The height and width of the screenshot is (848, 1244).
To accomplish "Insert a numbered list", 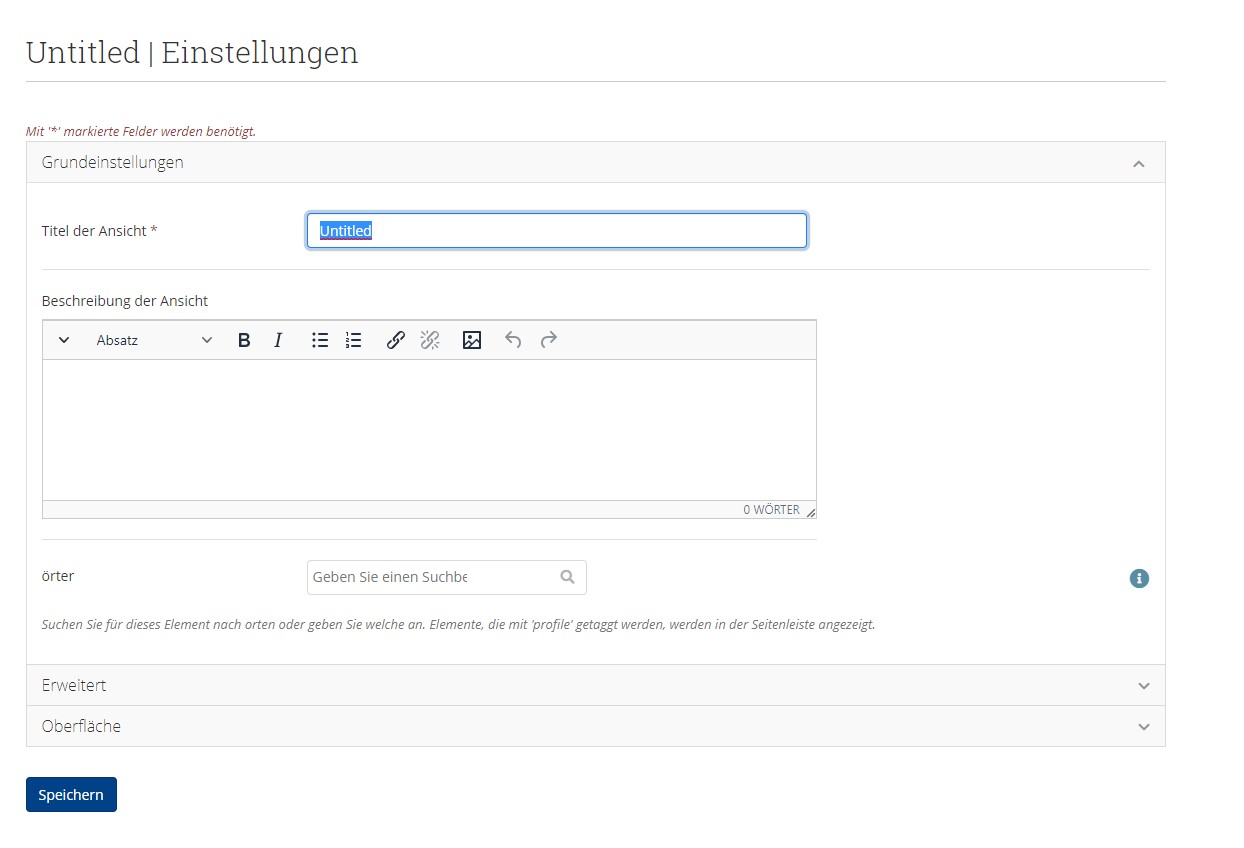I will click(353, 340).
